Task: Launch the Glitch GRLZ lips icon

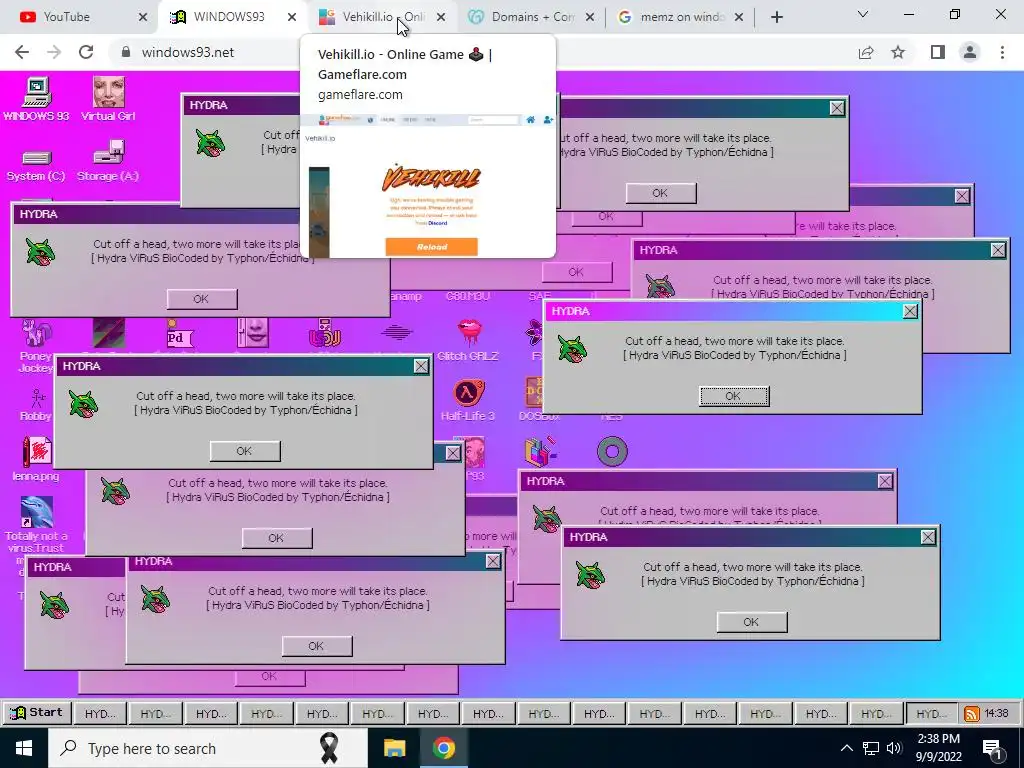Action: pyautogui.click(x=468, y=340)
